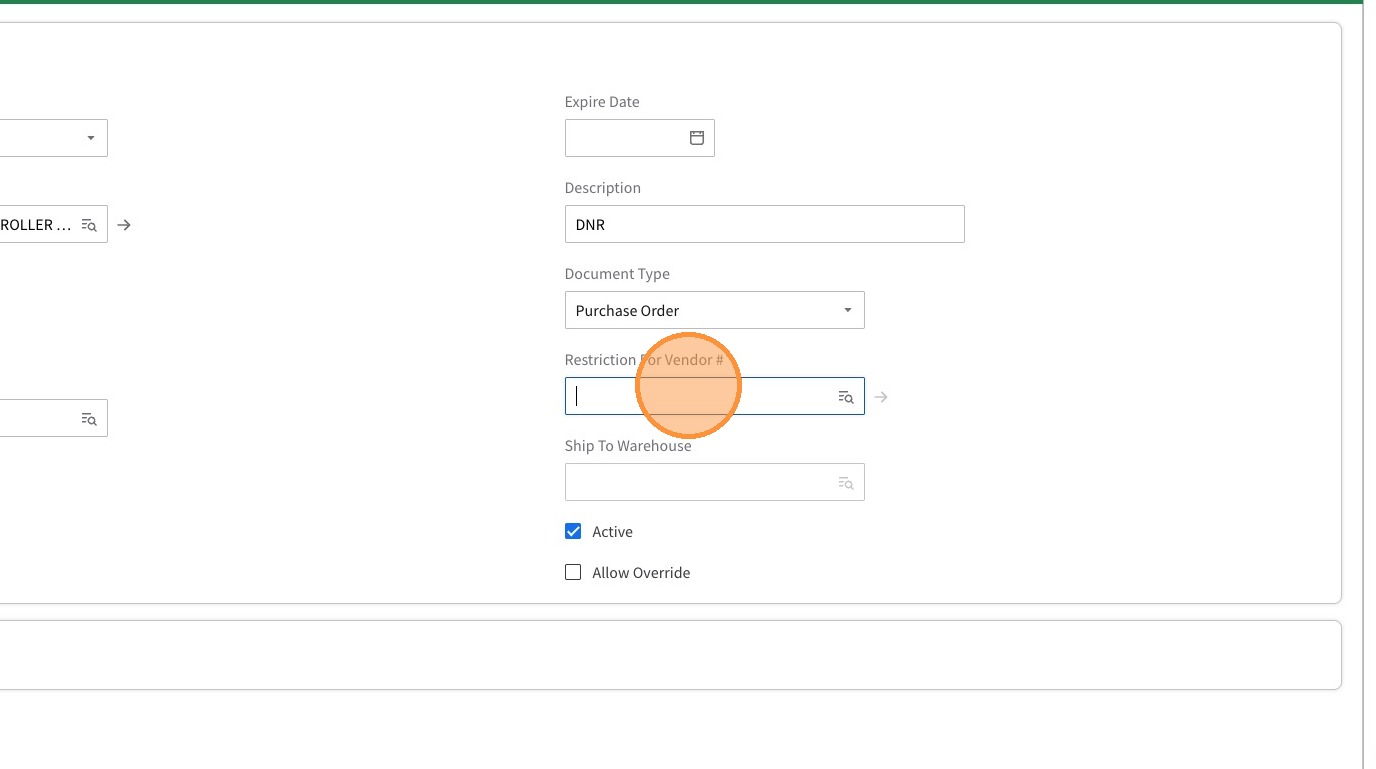Open lookup search for Ship To Warehouse
Viewport: 1376px width, 769px height.
pos(846,483)
